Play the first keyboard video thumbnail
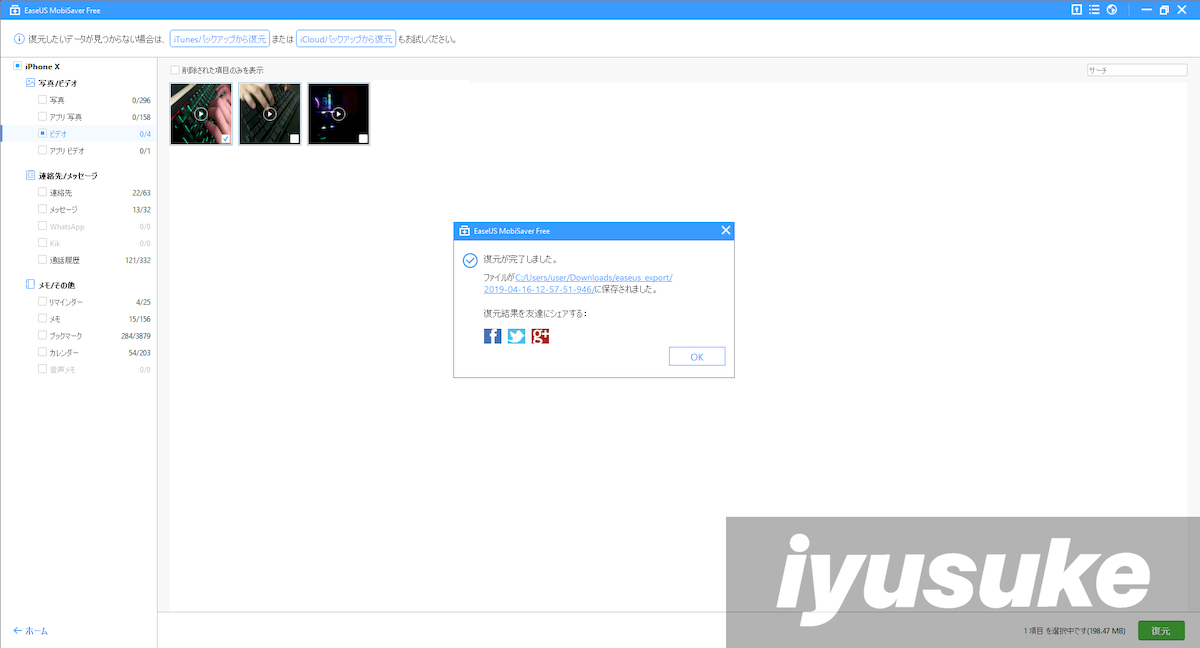The width and height of the screenshot is (1200, 648). click(x=201, y=114)
